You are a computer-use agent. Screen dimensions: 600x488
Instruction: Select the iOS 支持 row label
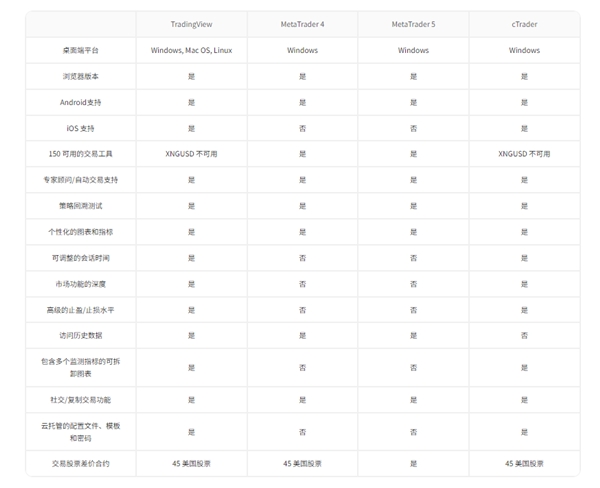tap(80, 129)
